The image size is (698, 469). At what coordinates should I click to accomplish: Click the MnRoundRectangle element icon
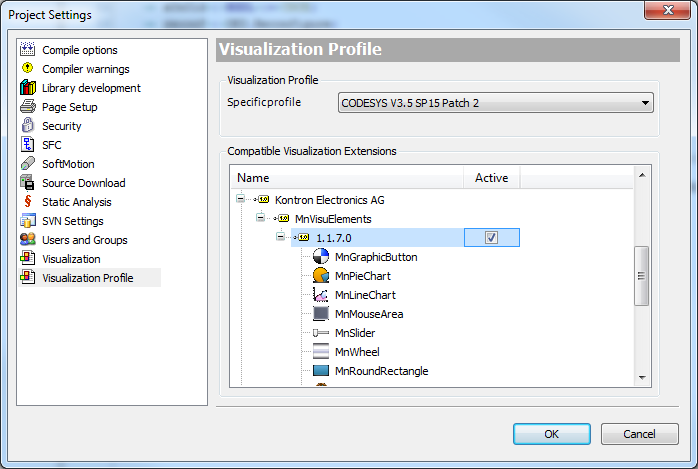(321, 371)
